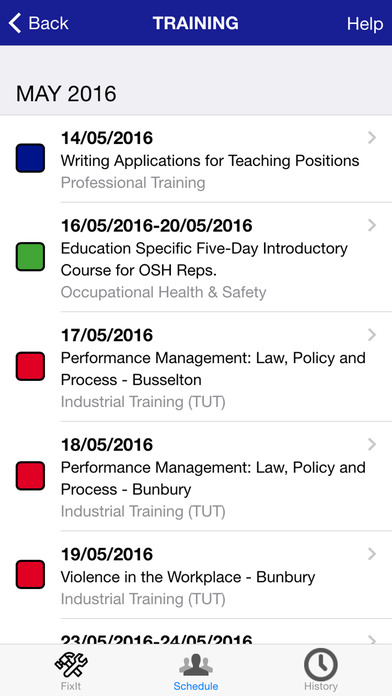Expand chevron for 14/05/2016 training entry
The height and width of the screenshot is (696, 392).
(372, 138)
